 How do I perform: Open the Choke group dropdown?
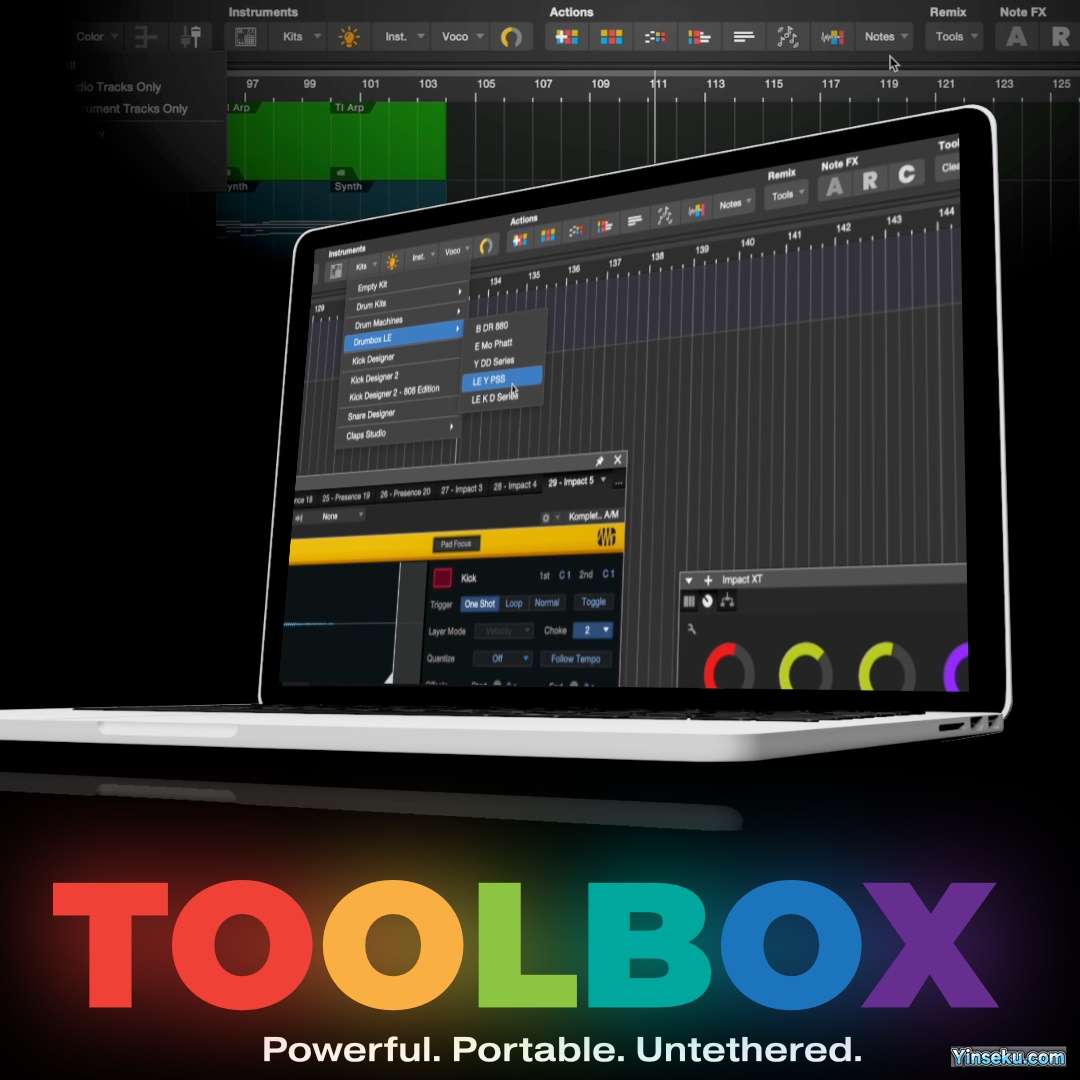click(597, 630)
